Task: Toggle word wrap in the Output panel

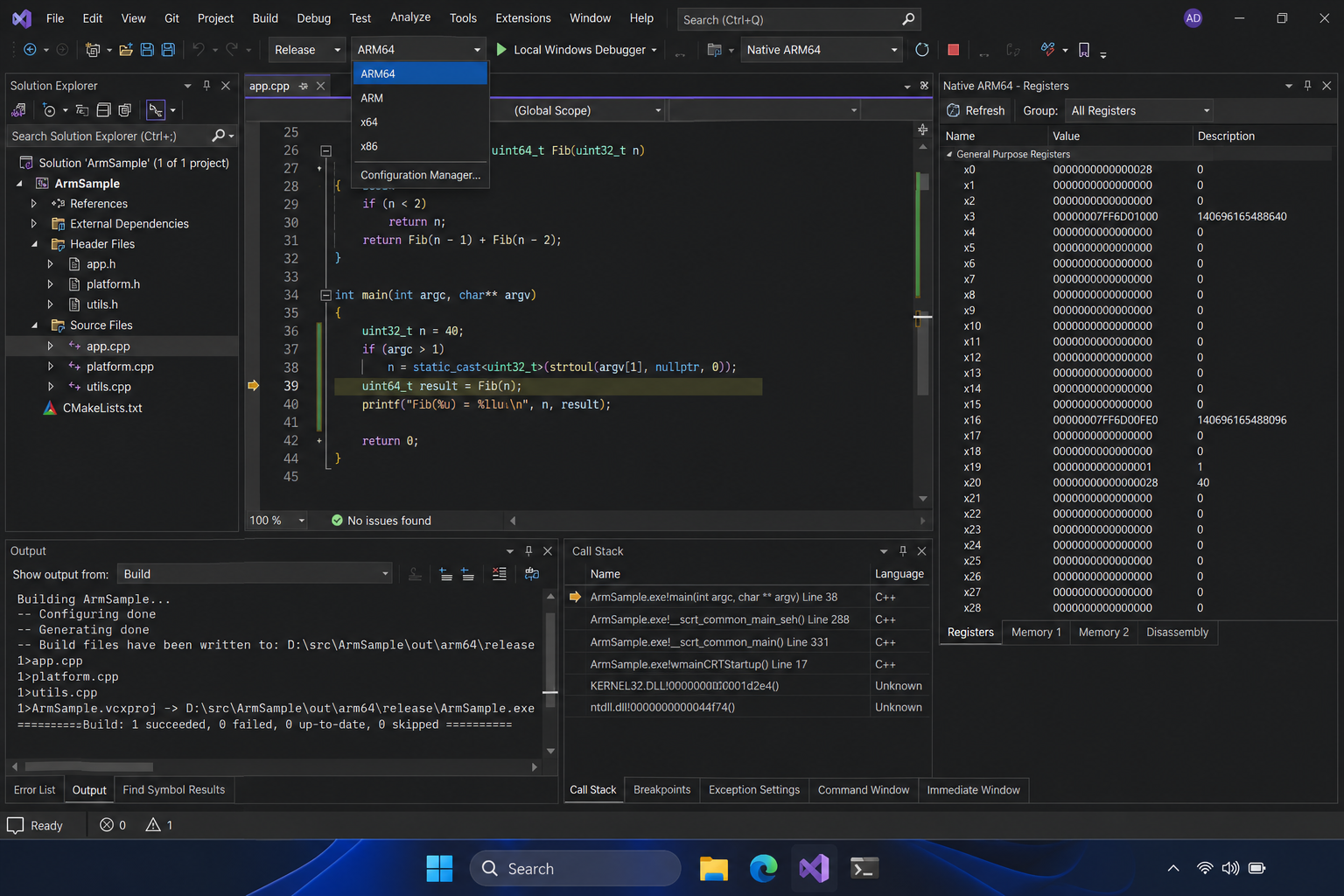Action: [x=531, y=574]
